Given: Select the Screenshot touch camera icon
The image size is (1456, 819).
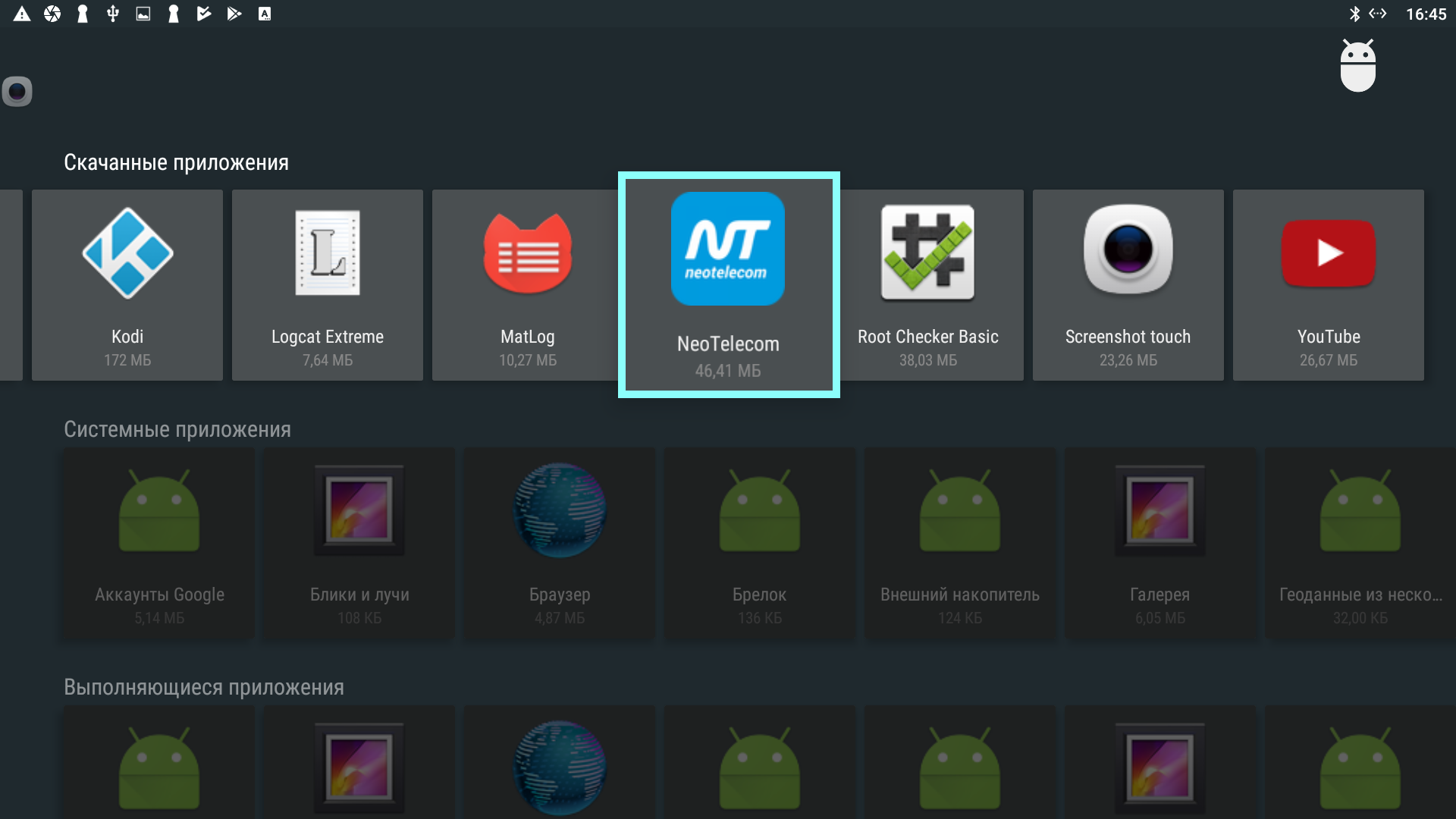Looking at the screenshot, I should pos(1128,249).
